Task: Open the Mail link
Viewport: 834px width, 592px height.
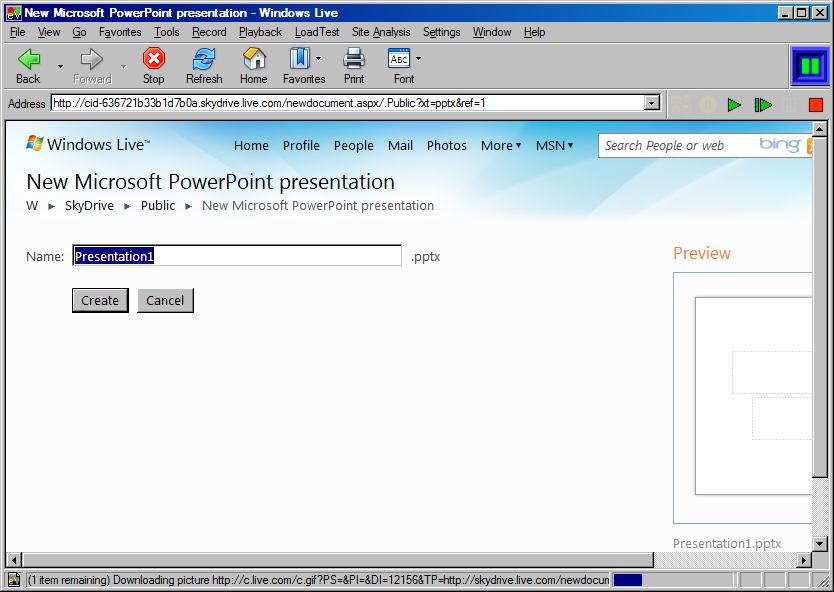Action: (401, 145)
